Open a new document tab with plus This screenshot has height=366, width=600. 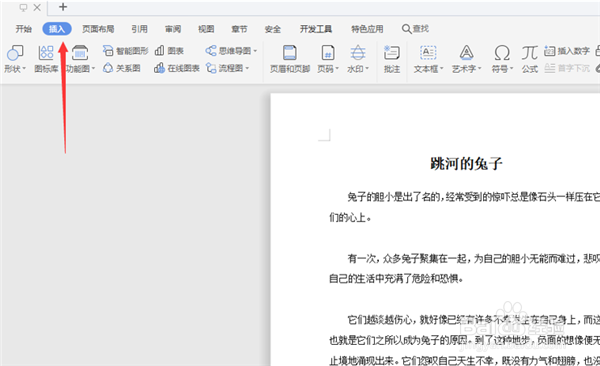click(x=63, y=7)
